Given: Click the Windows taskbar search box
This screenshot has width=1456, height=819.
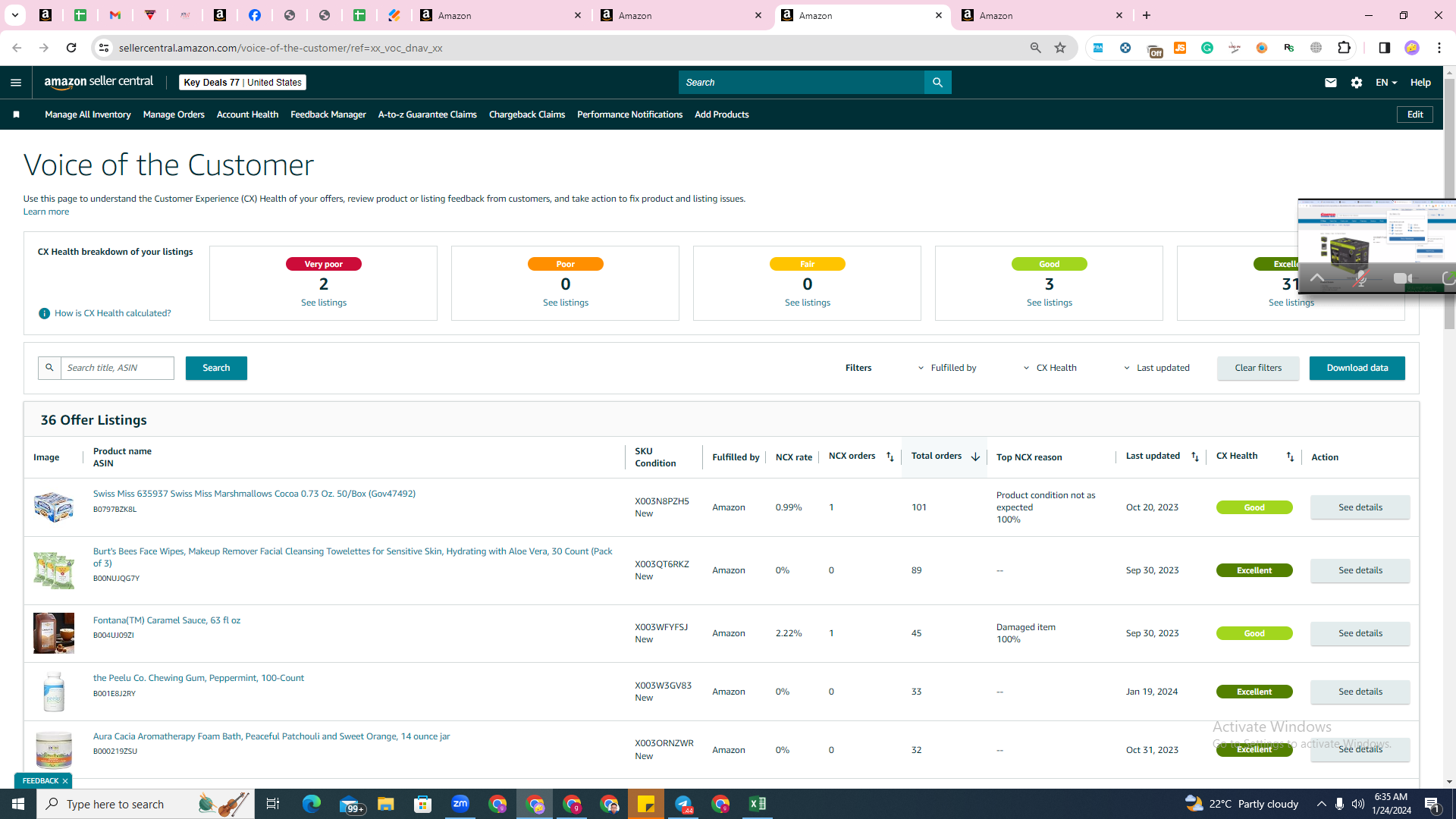Looking at the screenshot, I should point(146,804).
